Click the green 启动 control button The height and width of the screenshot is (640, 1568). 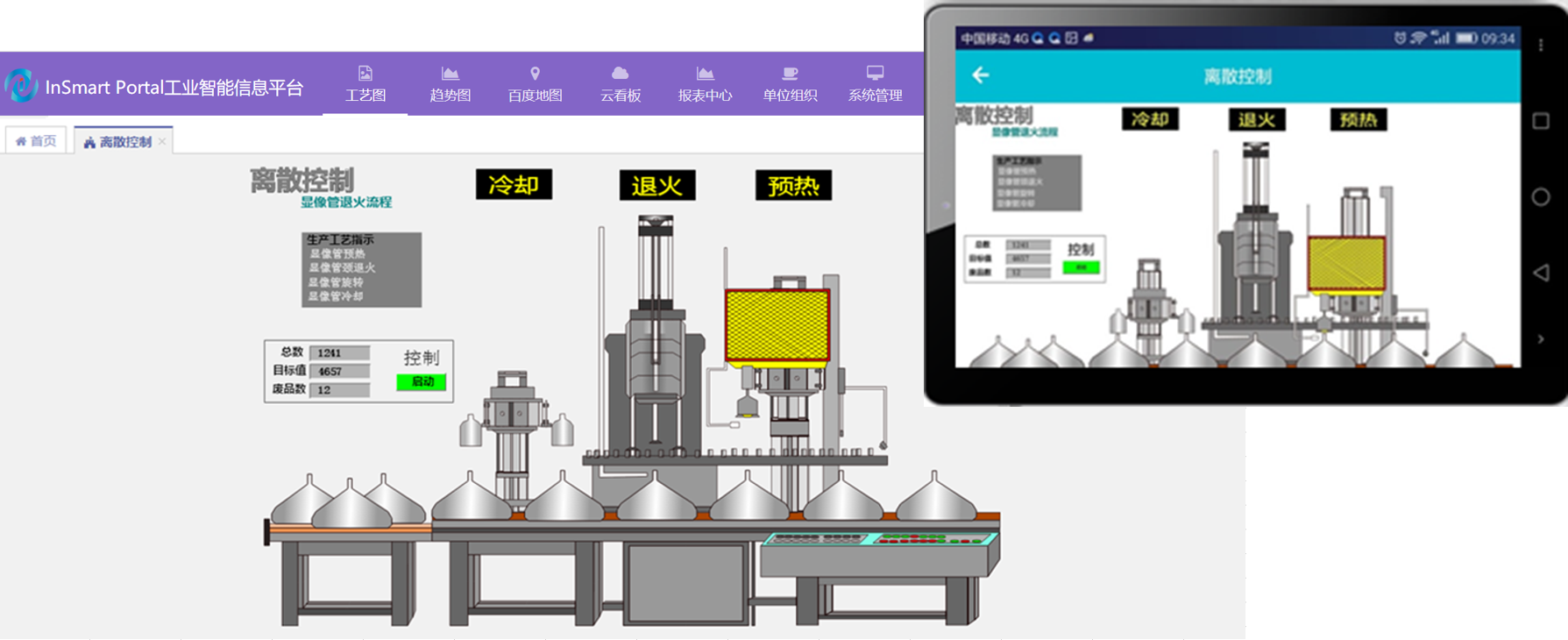[x=422, y=381]
